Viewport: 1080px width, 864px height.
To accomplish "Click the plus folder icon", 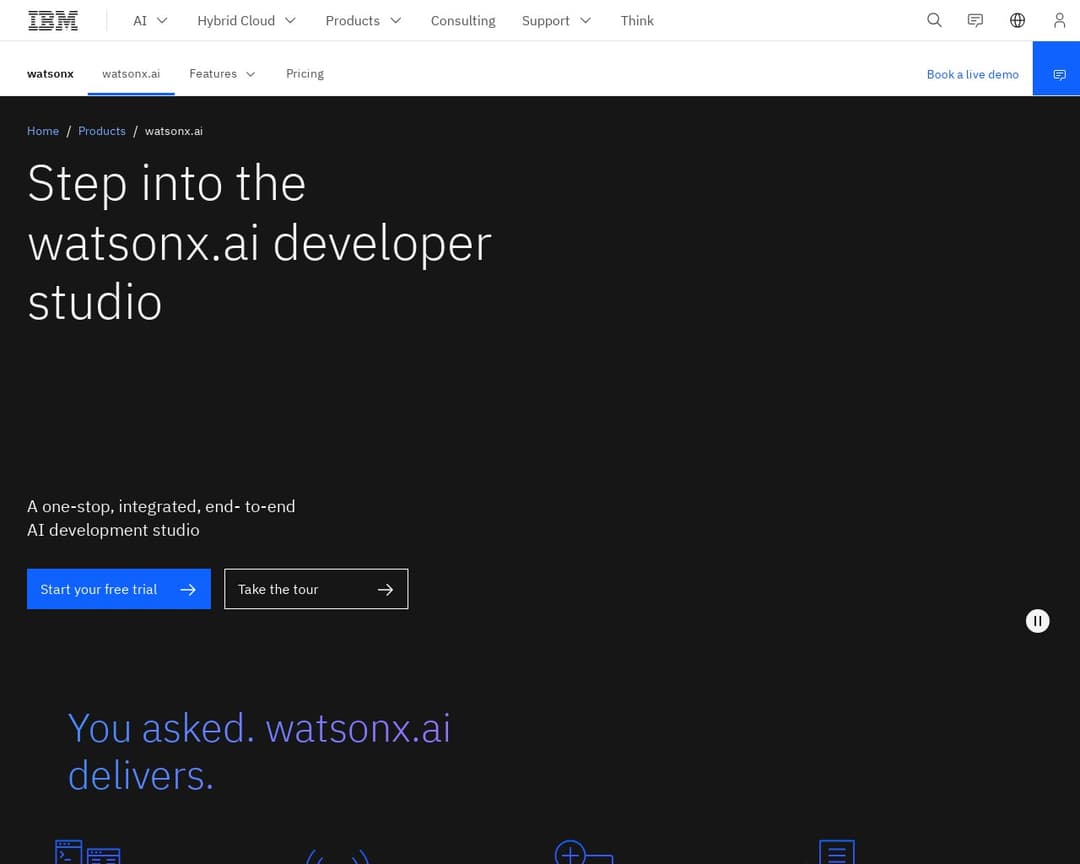I will click(584, 852).
